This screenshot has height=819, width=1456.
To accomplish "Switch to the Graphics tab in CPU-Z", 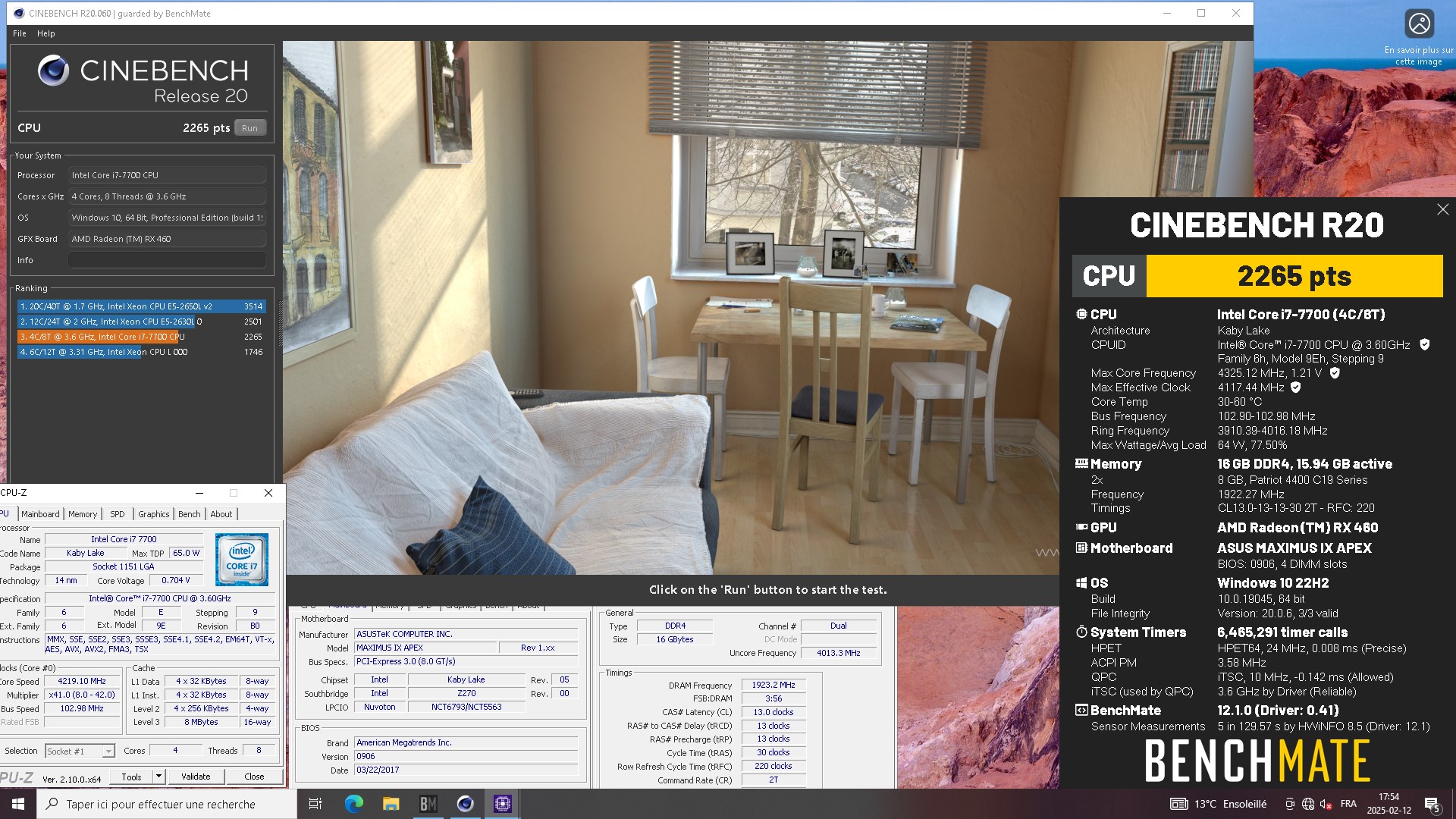I will tap(154, 514).
